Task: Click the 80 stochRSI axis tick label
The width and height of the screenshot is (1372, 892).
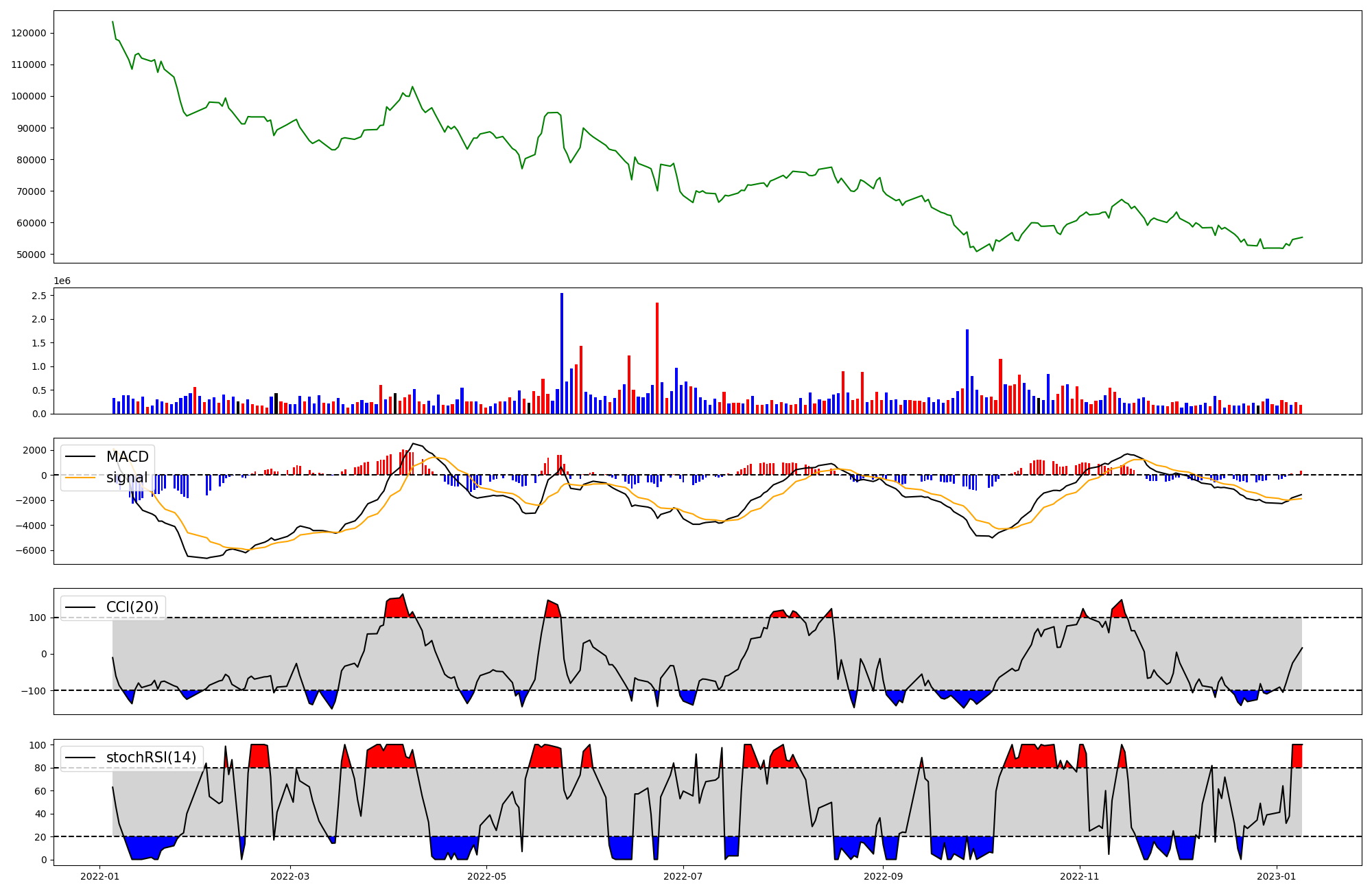Action: tap(40, 768)
